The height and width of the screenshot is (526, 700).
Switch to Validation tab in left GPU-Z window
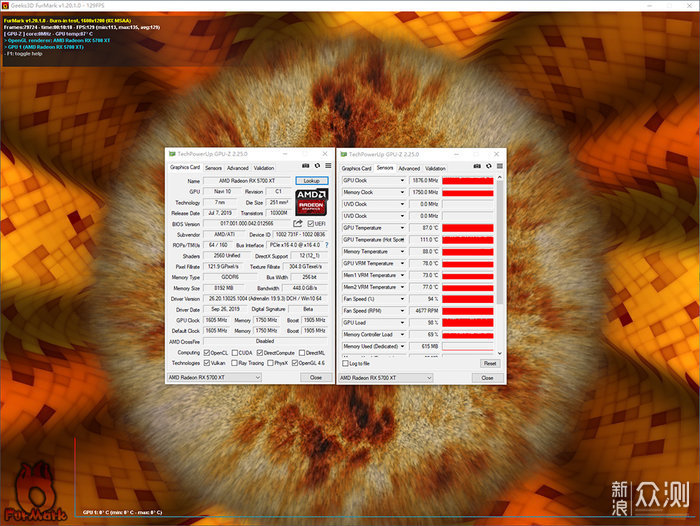(264, 168)
